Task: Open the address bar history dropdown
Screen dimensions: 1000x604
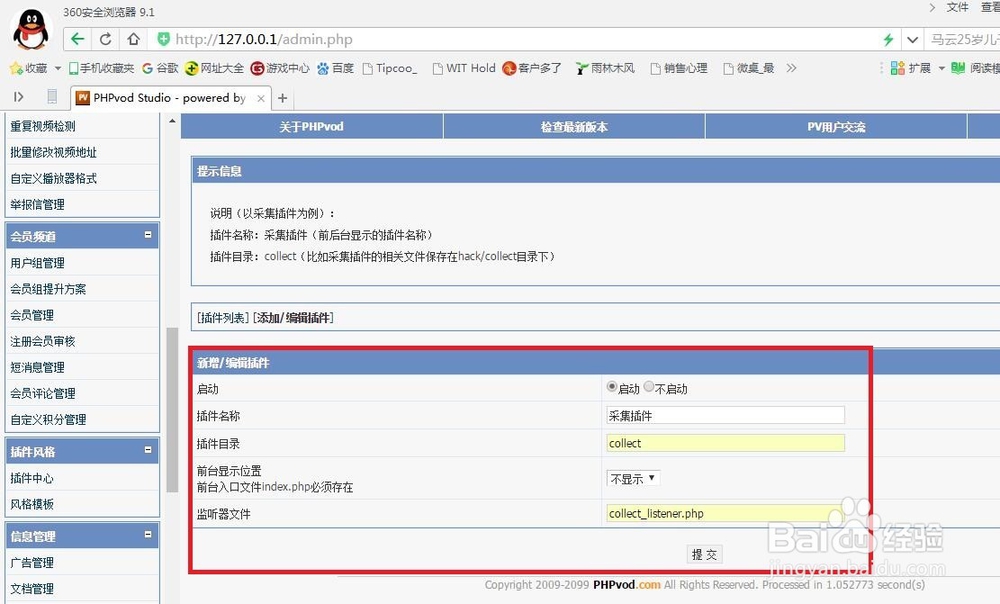Action: 913,40
